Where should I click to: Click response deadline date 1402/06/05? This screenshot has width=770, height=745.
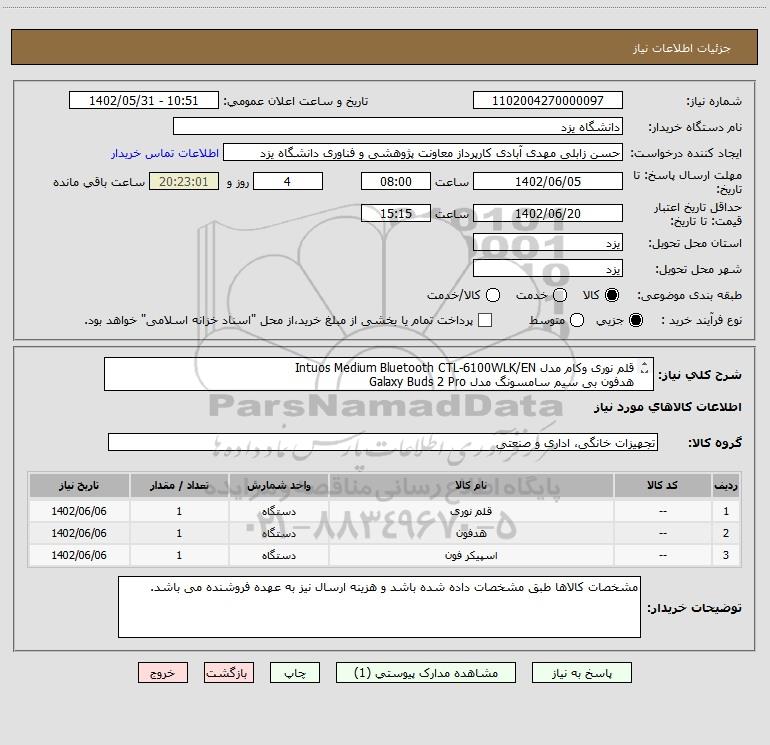click(548, 181)
